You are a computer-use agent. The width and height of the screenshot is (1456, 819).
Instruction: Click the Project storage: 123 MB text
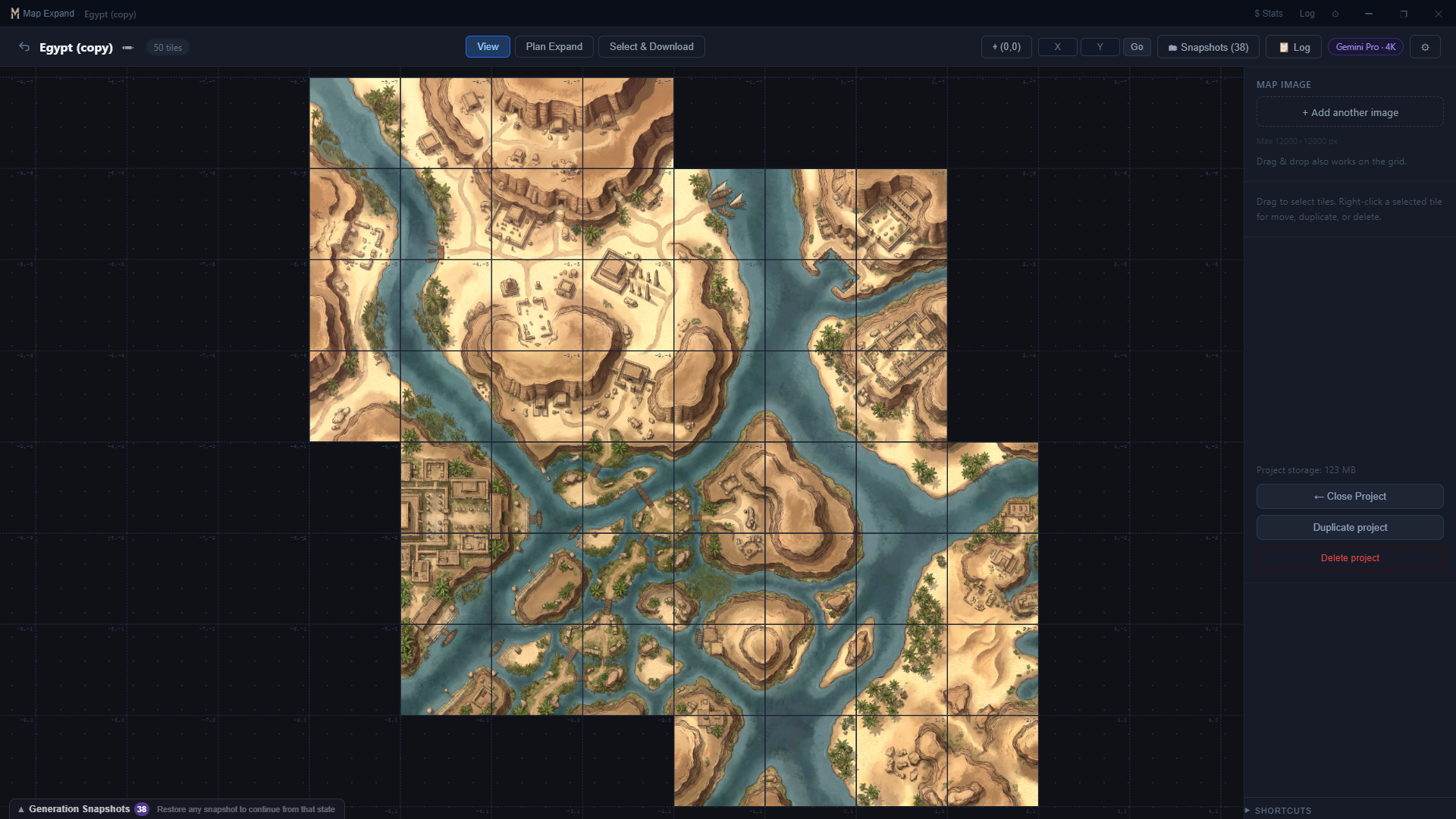click(x=1306, y=470)
